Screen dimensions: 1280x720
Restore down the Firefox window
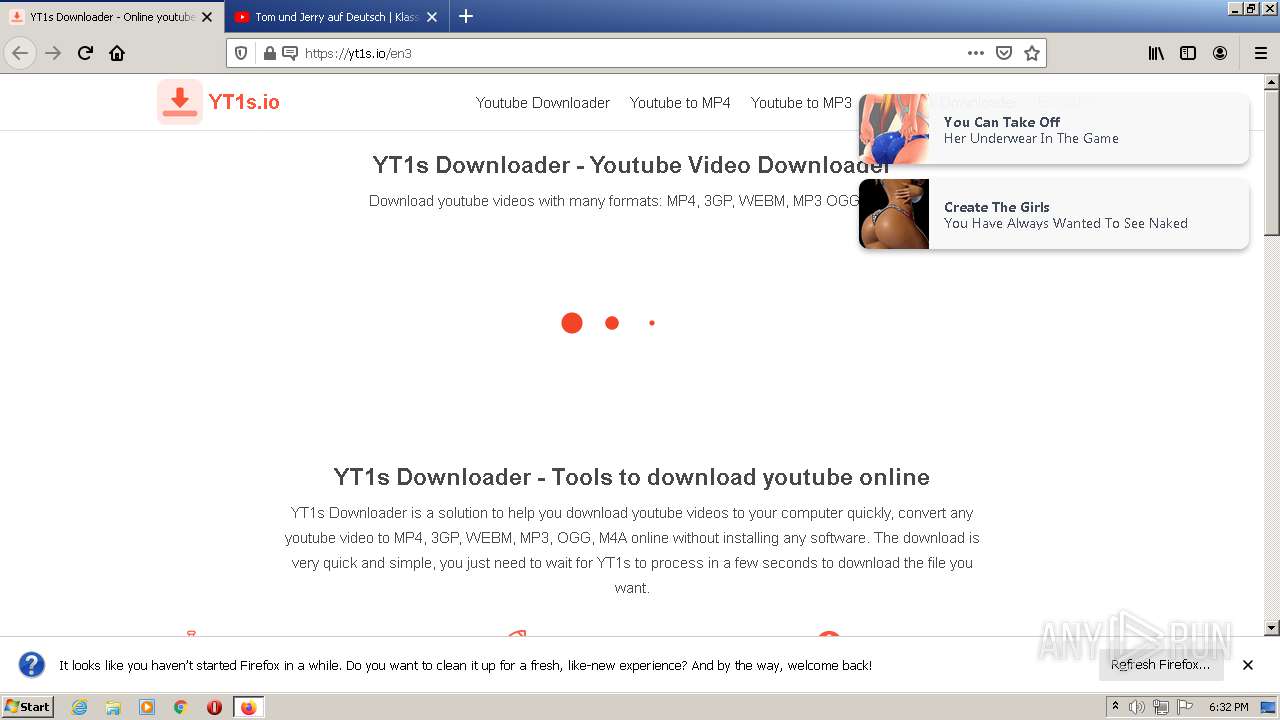[x=1250, y=9]
